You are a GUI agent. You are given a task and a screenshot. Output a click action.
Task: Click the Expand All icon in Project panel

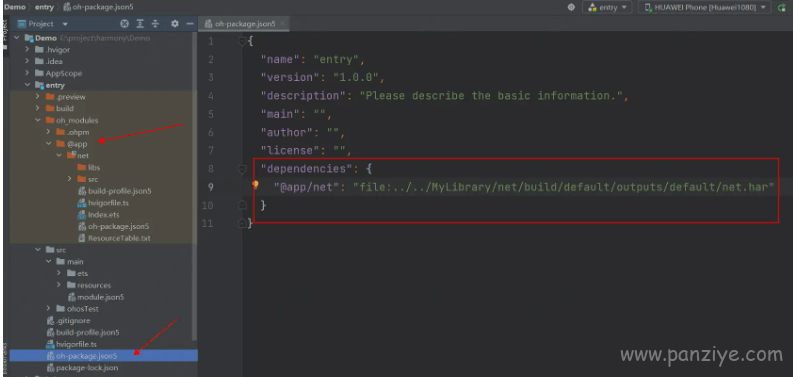pyautogui.click(x=140, y=24)
